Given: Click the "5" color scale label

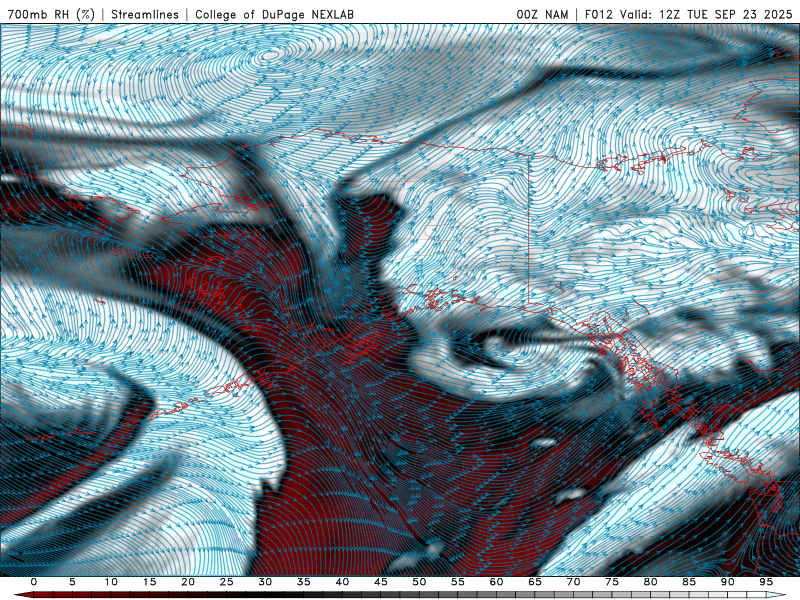Looking at the screenshot, I should pos(72,582).
